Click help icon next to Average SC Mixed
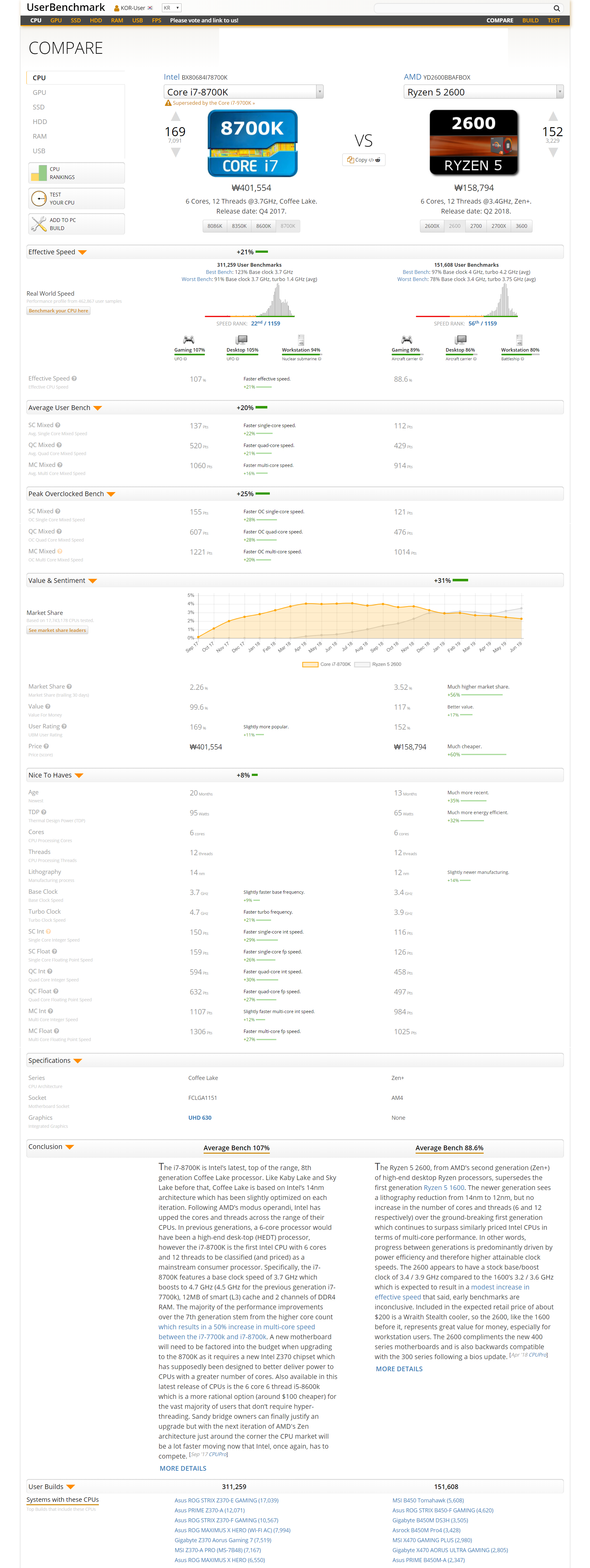Viewport: 590px width, 1568px height. (57, 425)
